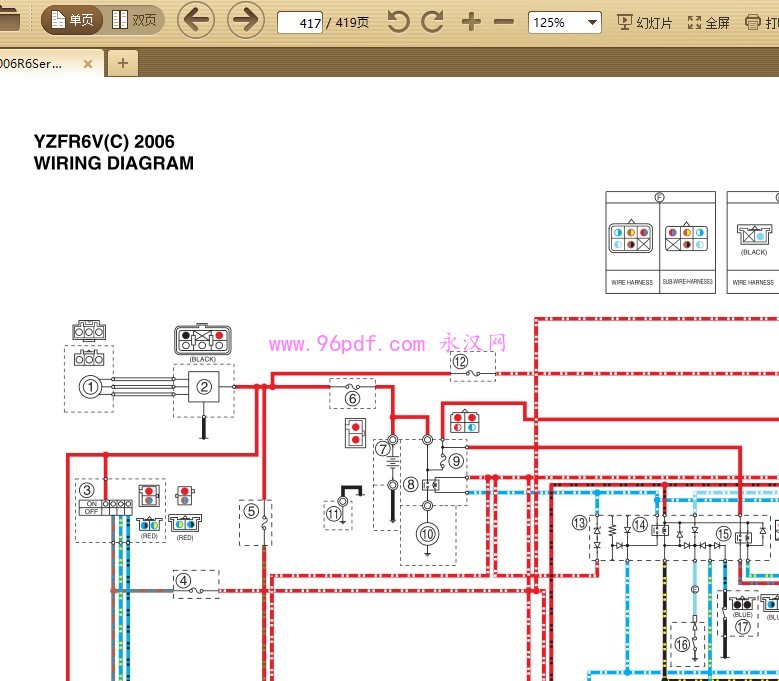Select the 06R6Ser document tab

coord(50,63)
